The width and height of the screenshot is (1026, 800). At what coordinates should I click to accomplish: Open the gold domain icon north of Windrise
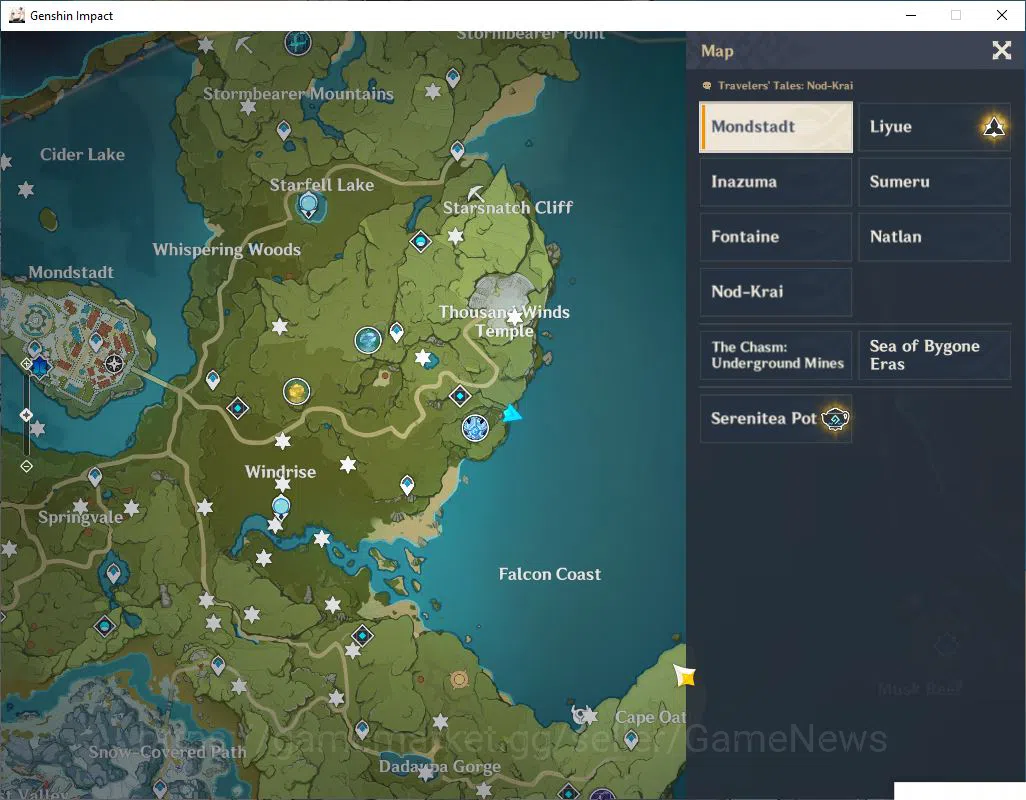[x=296, y=391]
